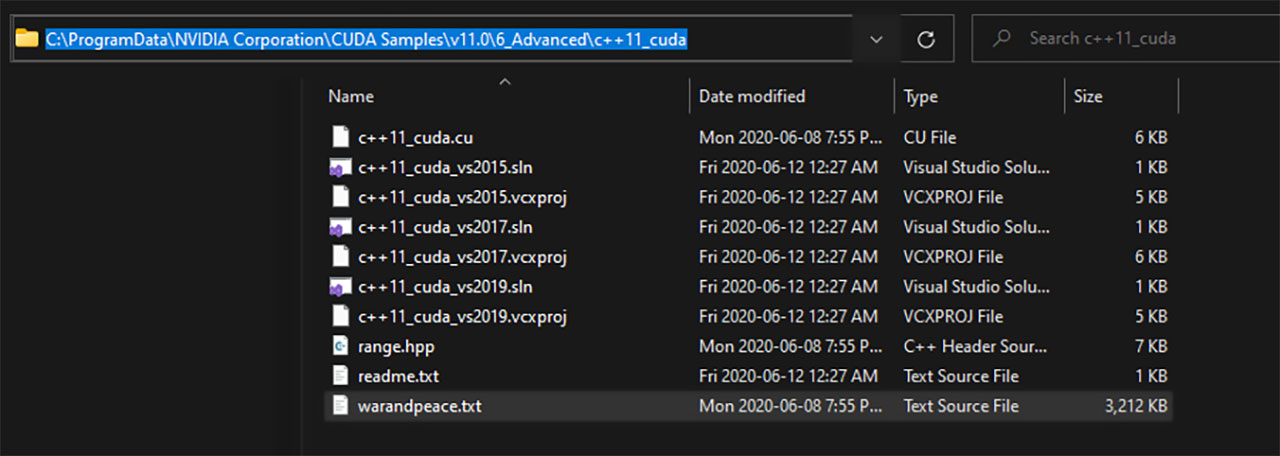
Task: Click the c++11_cuda.cu file icon
Action: point(340,137)
